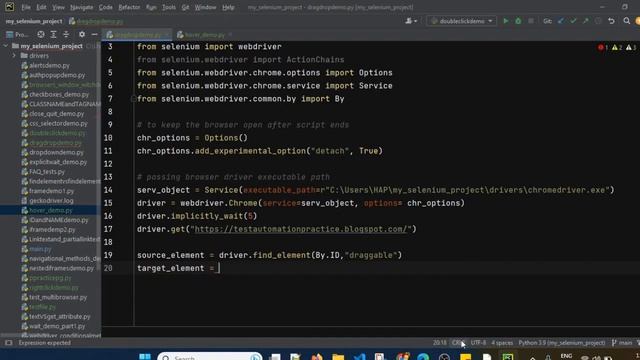The image size is (640, 360).
Task: Start debugging with the green bug icon
Action: [x=518, y=21]
